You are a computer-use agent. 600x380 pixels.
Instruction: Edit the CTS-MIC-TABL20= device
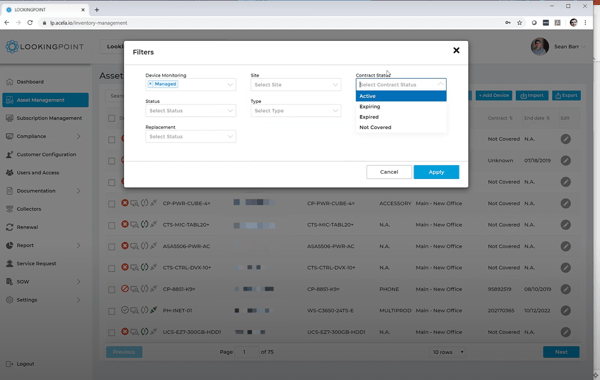coord(566,225)
